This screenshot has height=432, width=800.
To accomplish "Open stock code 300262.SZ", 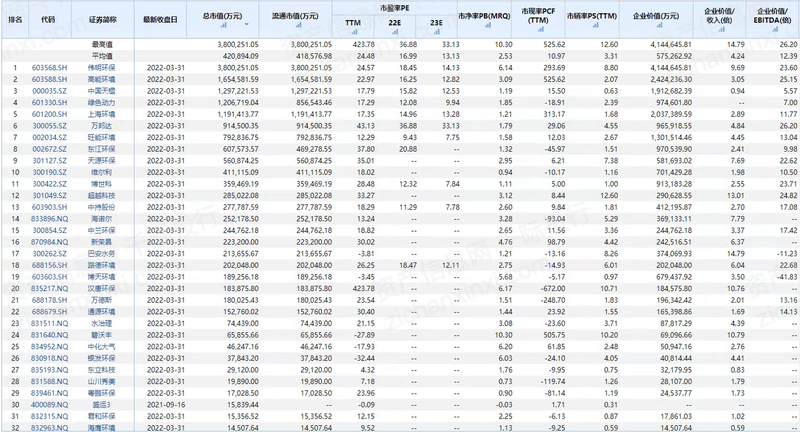I will point(49,253).
